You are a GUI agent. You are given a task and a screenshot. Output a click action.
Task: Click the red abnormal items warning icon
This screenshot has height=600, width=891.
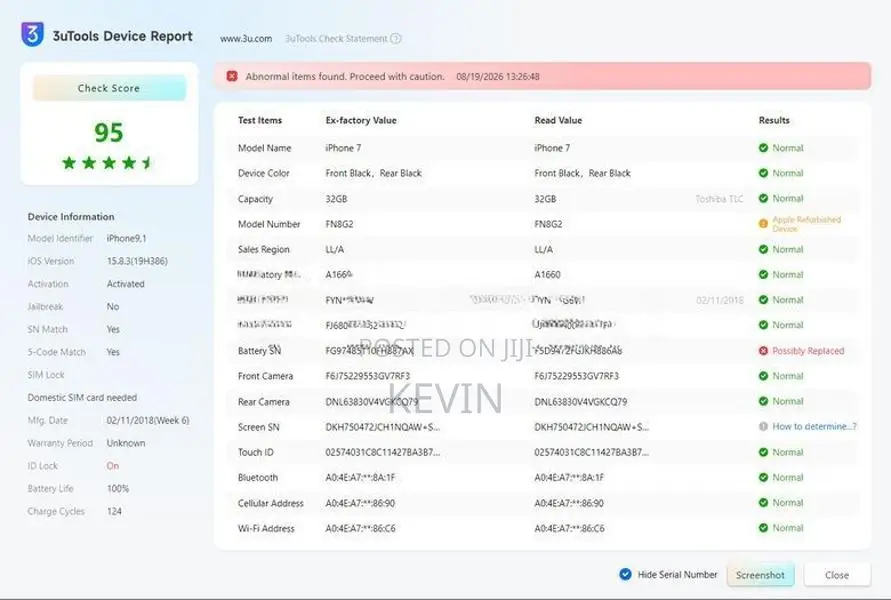[x=232, y=76]
